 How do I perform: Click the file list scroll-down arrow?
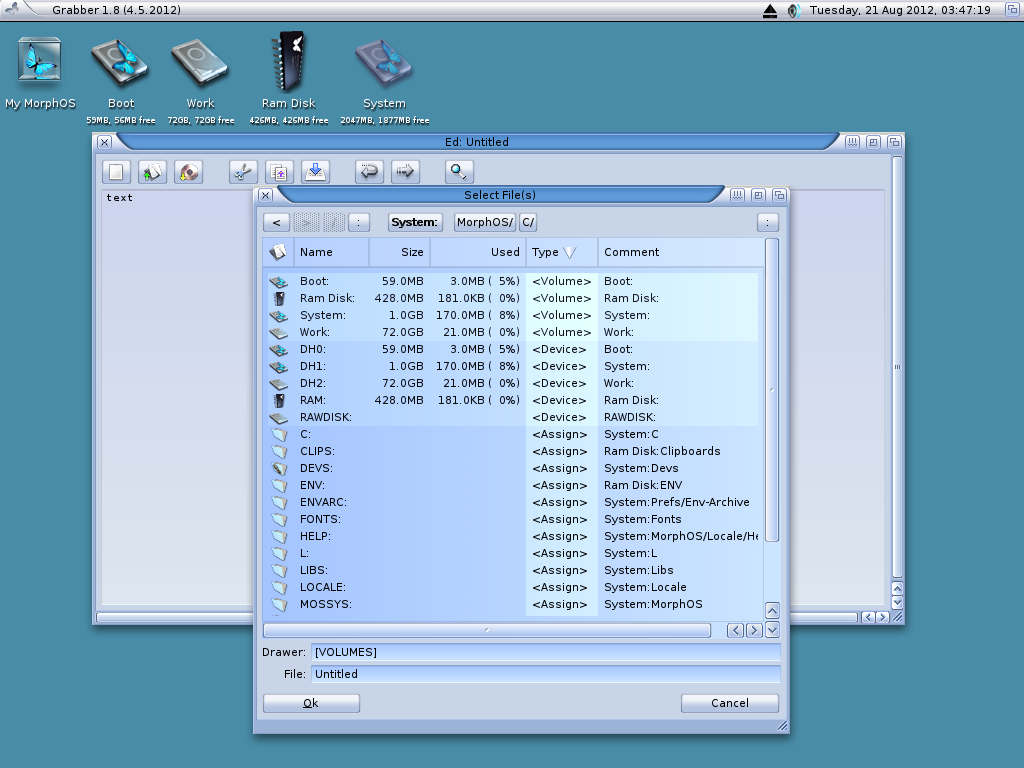coord(772,630)
